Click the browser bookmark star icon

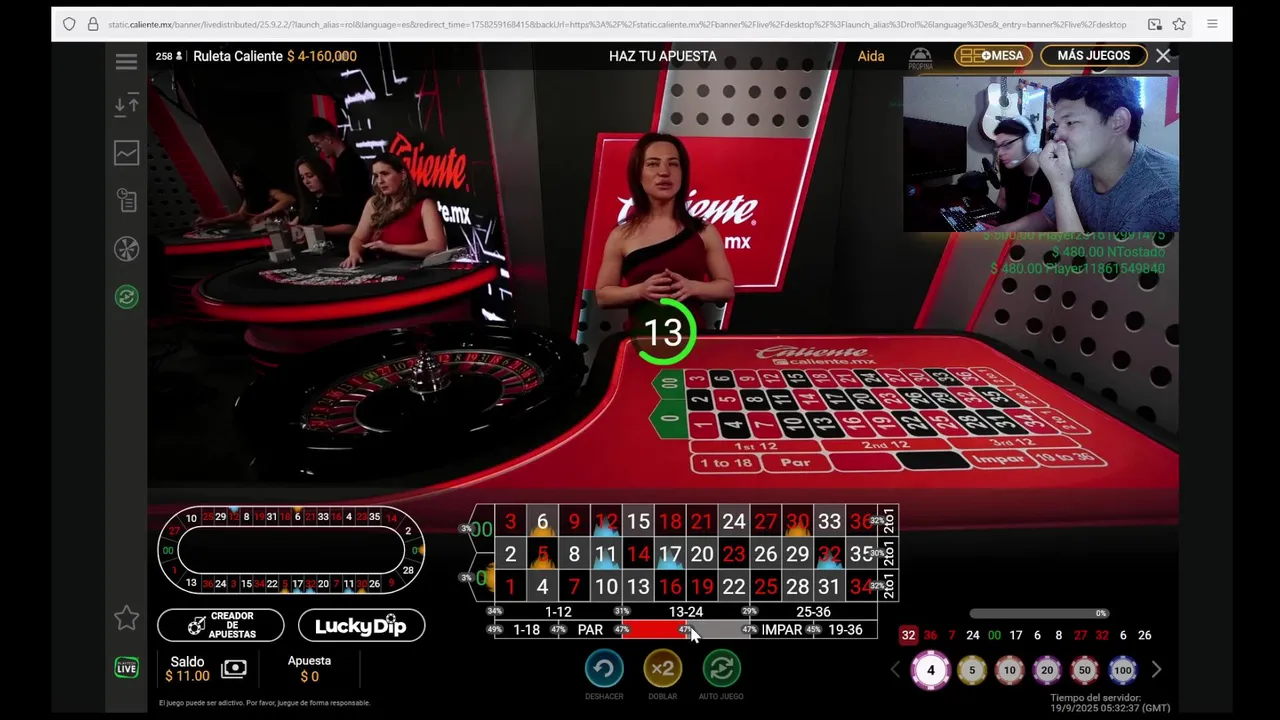[1180, 24]
